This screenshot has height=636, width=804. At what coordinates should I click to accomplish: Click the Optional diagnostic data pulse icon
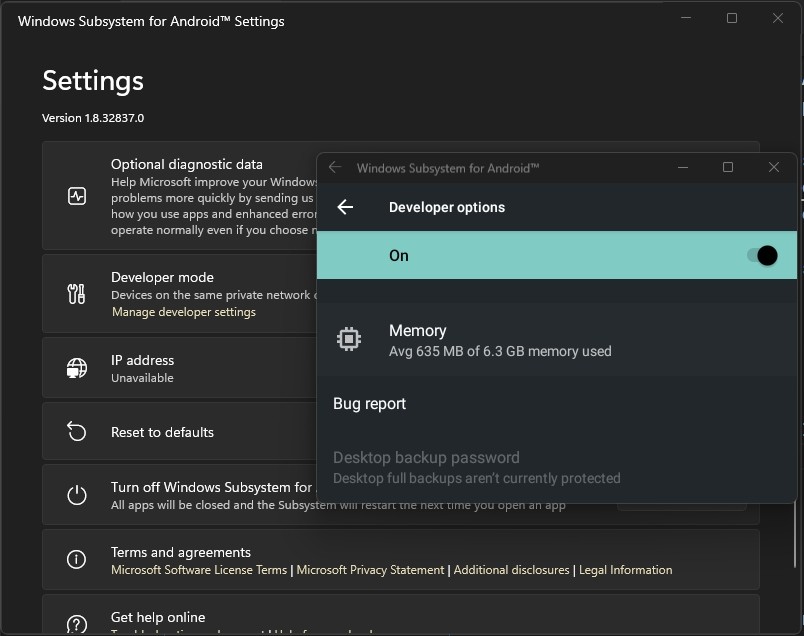click(x=77, y=196)
